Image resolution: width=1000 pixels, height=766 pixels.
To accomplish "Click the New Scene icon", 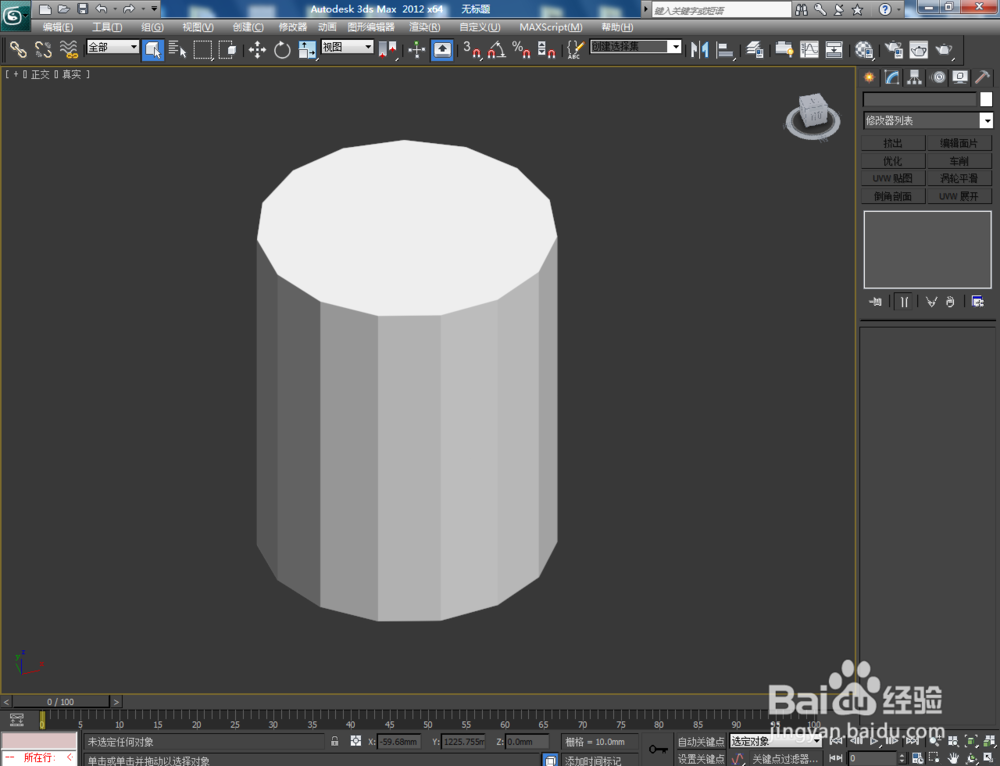I will point(45,9).
